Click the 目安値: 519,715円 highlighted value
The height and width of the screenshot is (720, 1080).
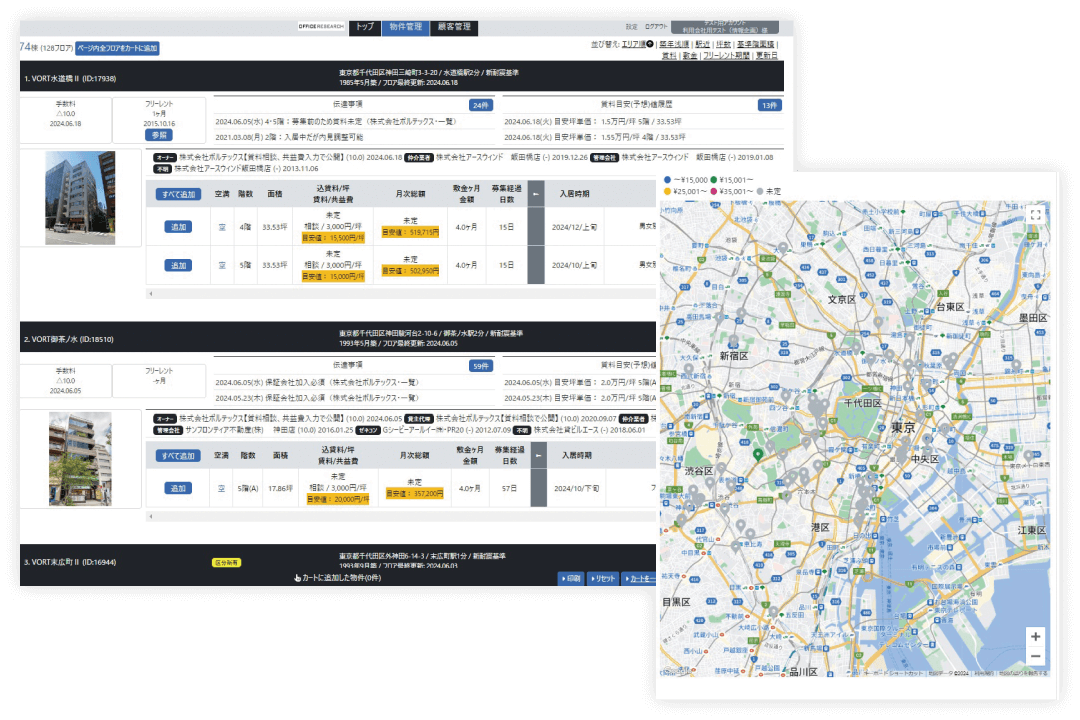[411, 233]
